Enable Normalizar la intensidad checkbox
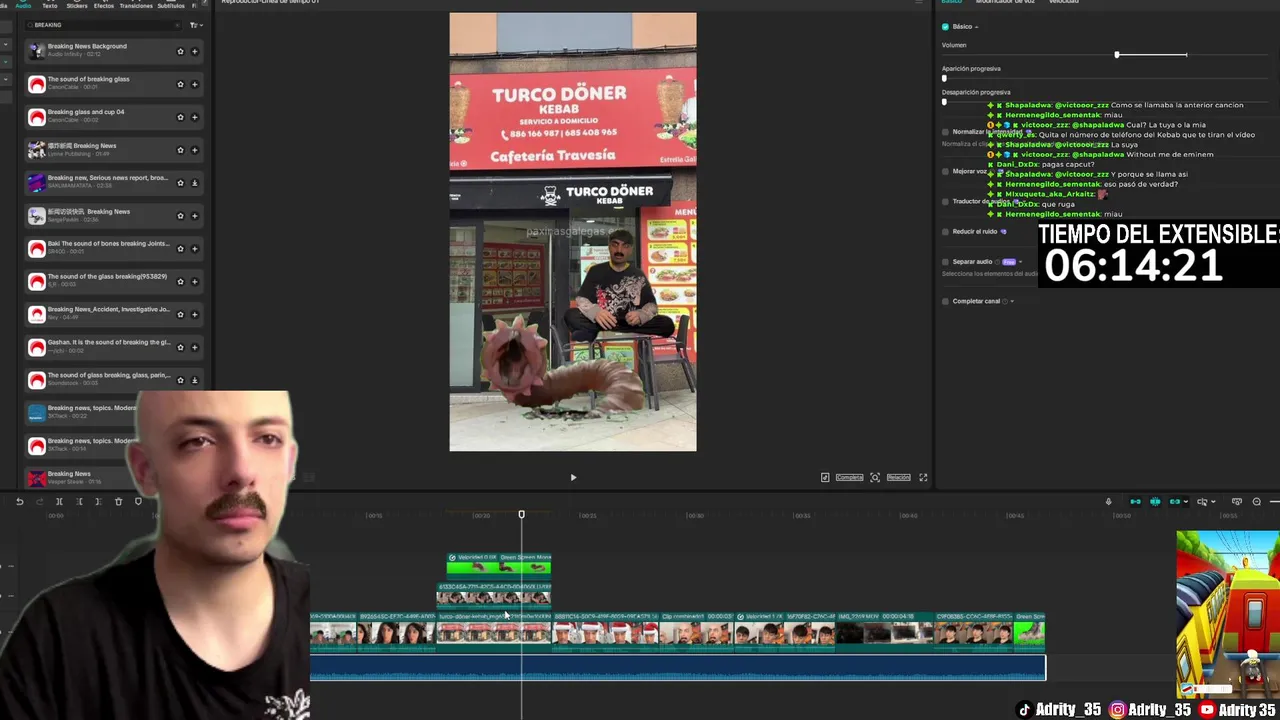The image size is (1280, 720). [945, 132]
